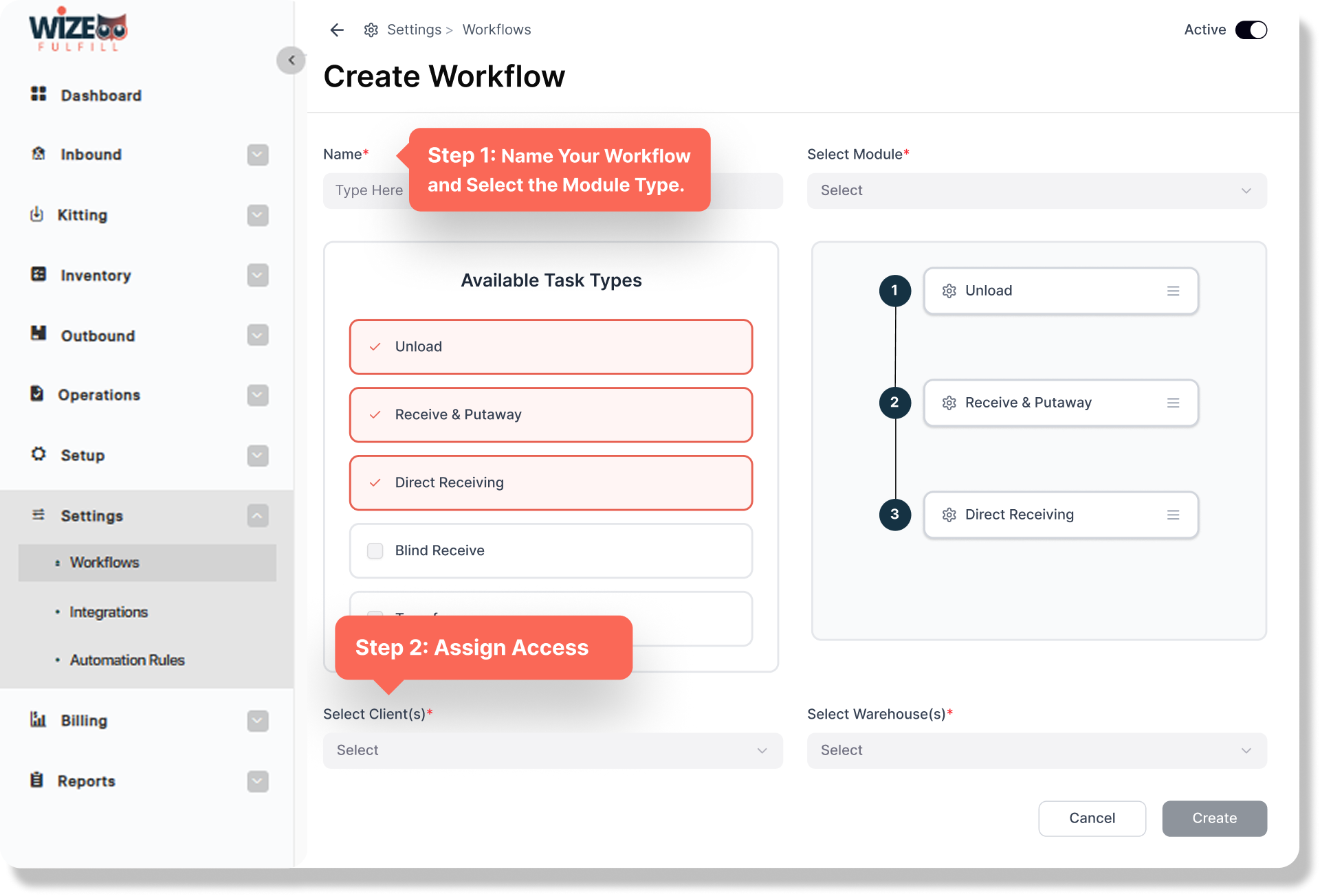Uncheck the Direct Receiving task type

[375, 483]
